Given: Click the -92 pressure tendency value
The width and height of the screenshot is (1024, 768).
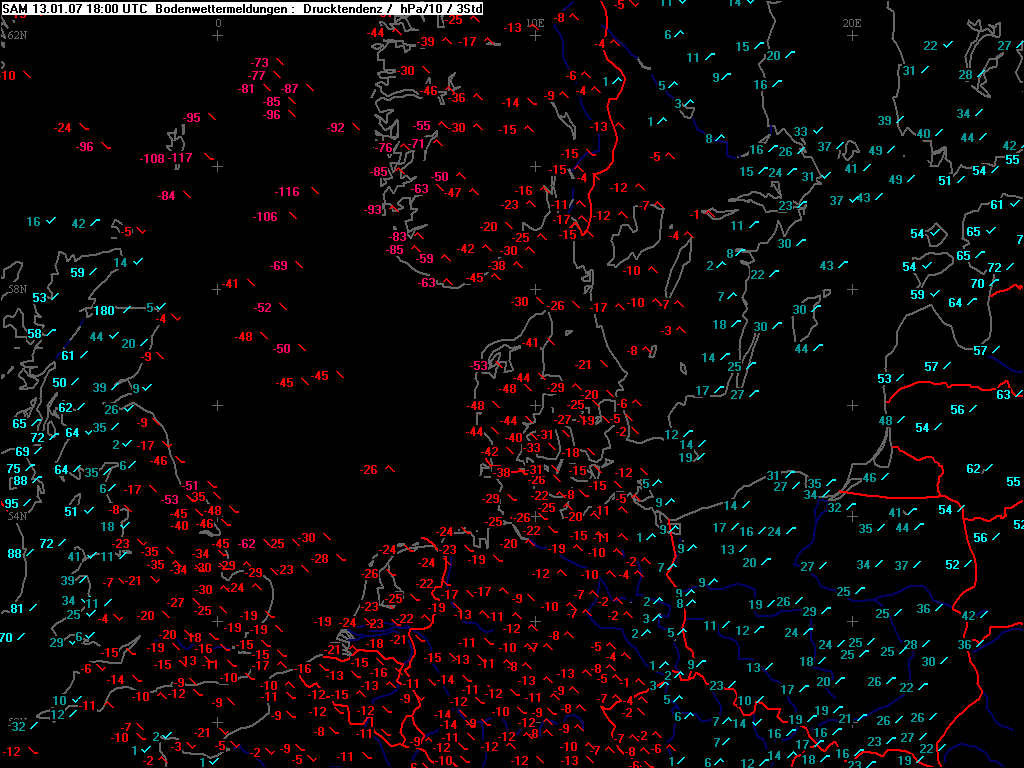Looking at the screenshot, I should [x=336, y=127].
